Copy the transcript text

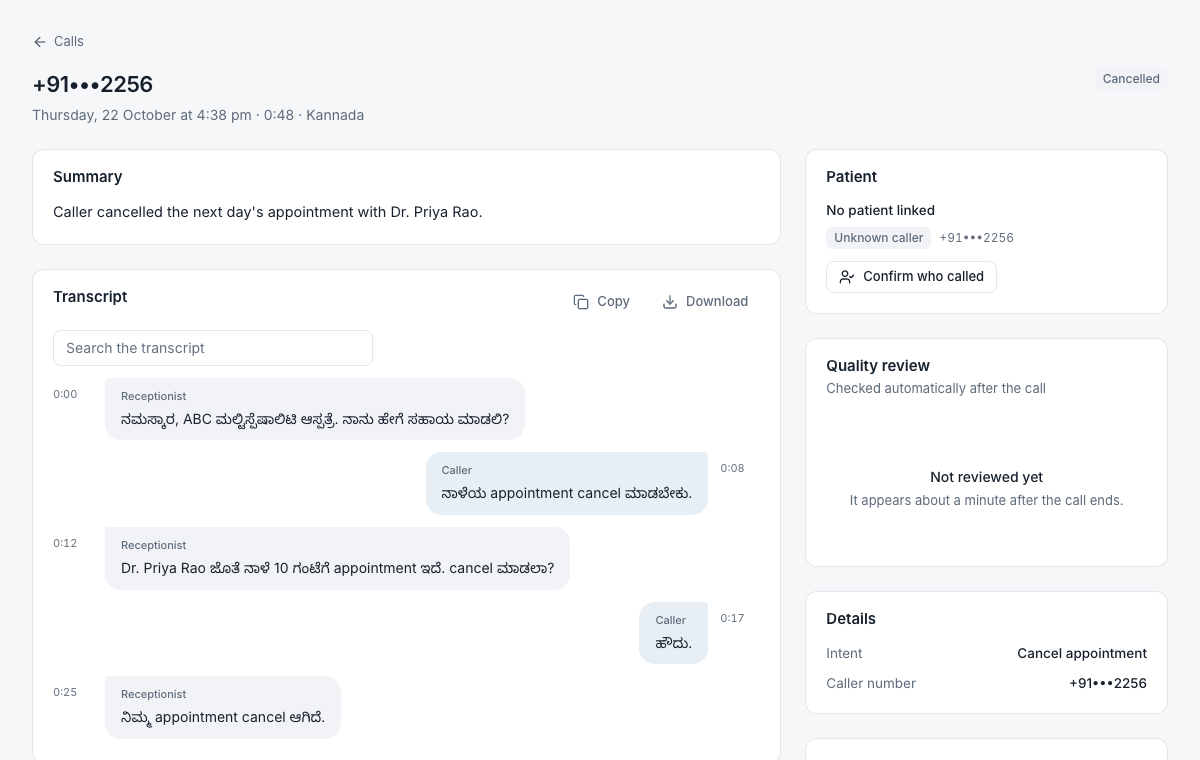click(602, 302)
